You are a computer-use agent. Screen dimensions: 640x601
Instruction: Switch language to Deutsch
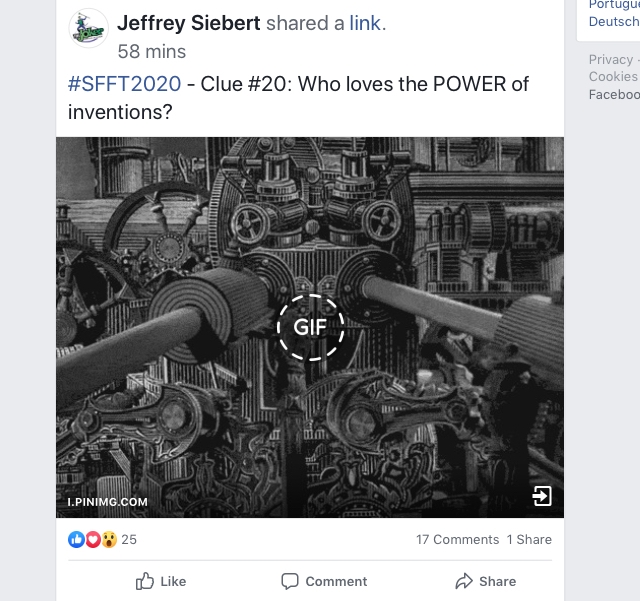click(614, 21)
